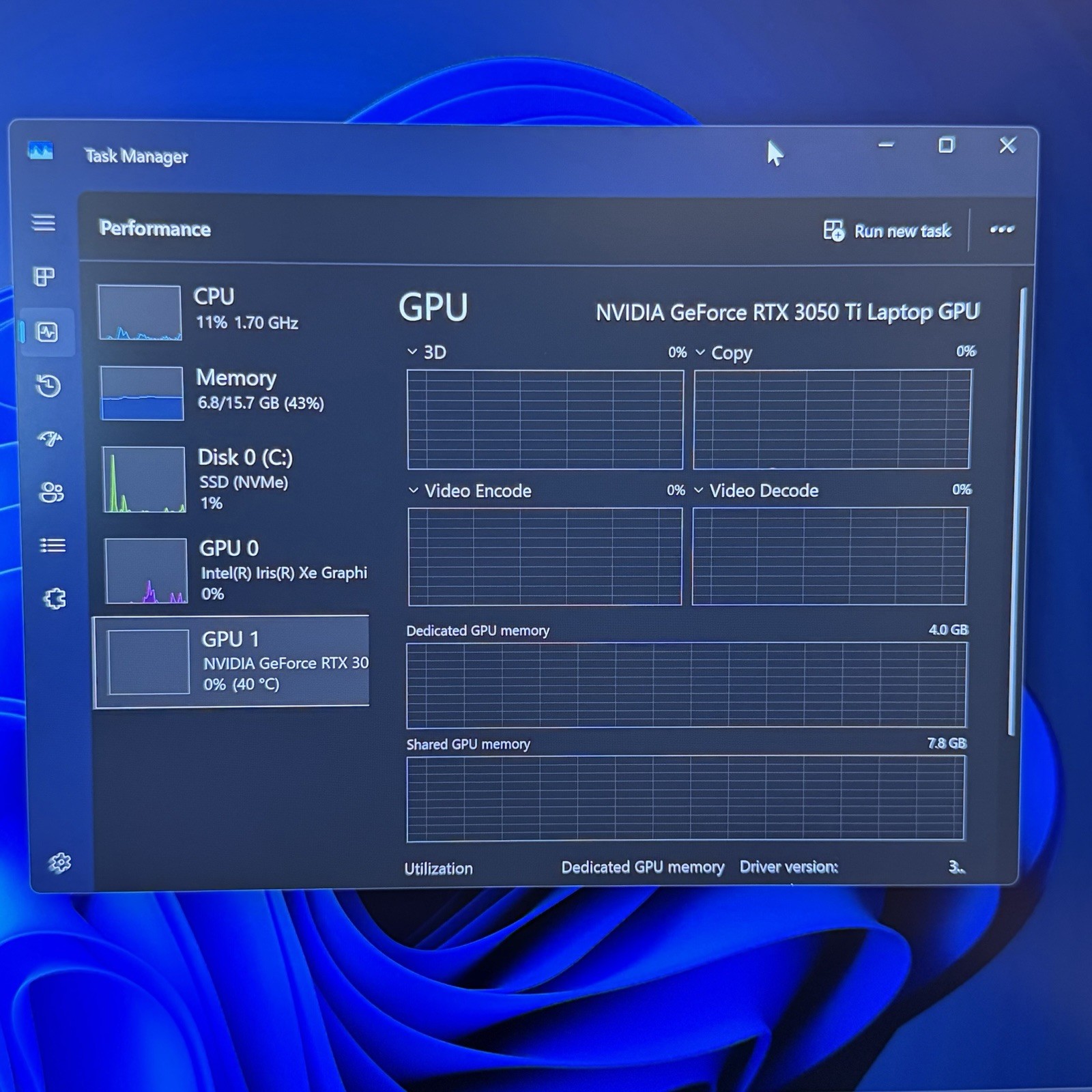The width and height of the screenshot is (1092, 1092).
Task: Select GPU 1 NVIDIA GeForce item
Action: [x=231, y=662]
